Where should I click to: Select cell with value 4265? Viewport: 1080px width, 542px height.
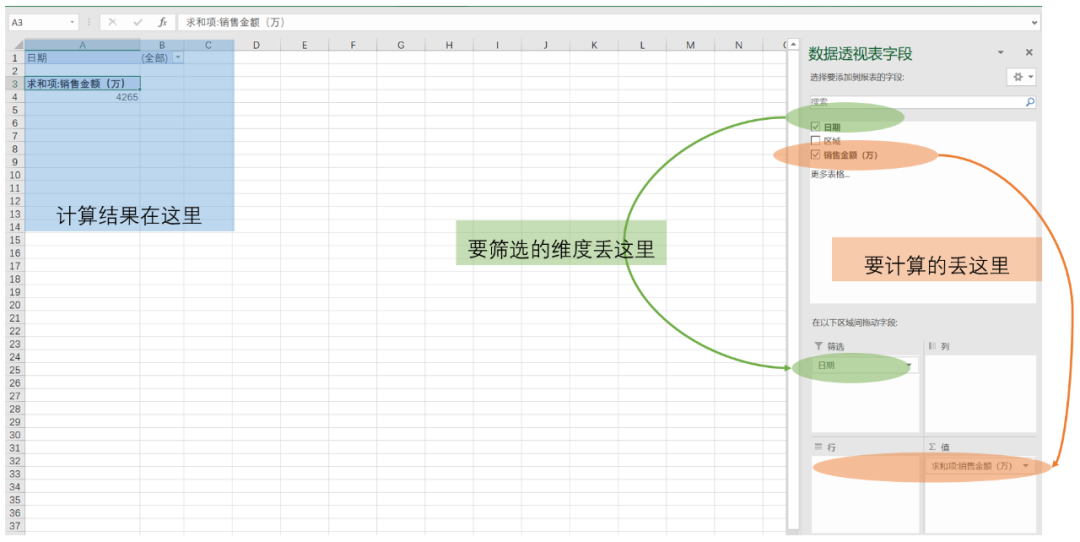tap(82, 97)
